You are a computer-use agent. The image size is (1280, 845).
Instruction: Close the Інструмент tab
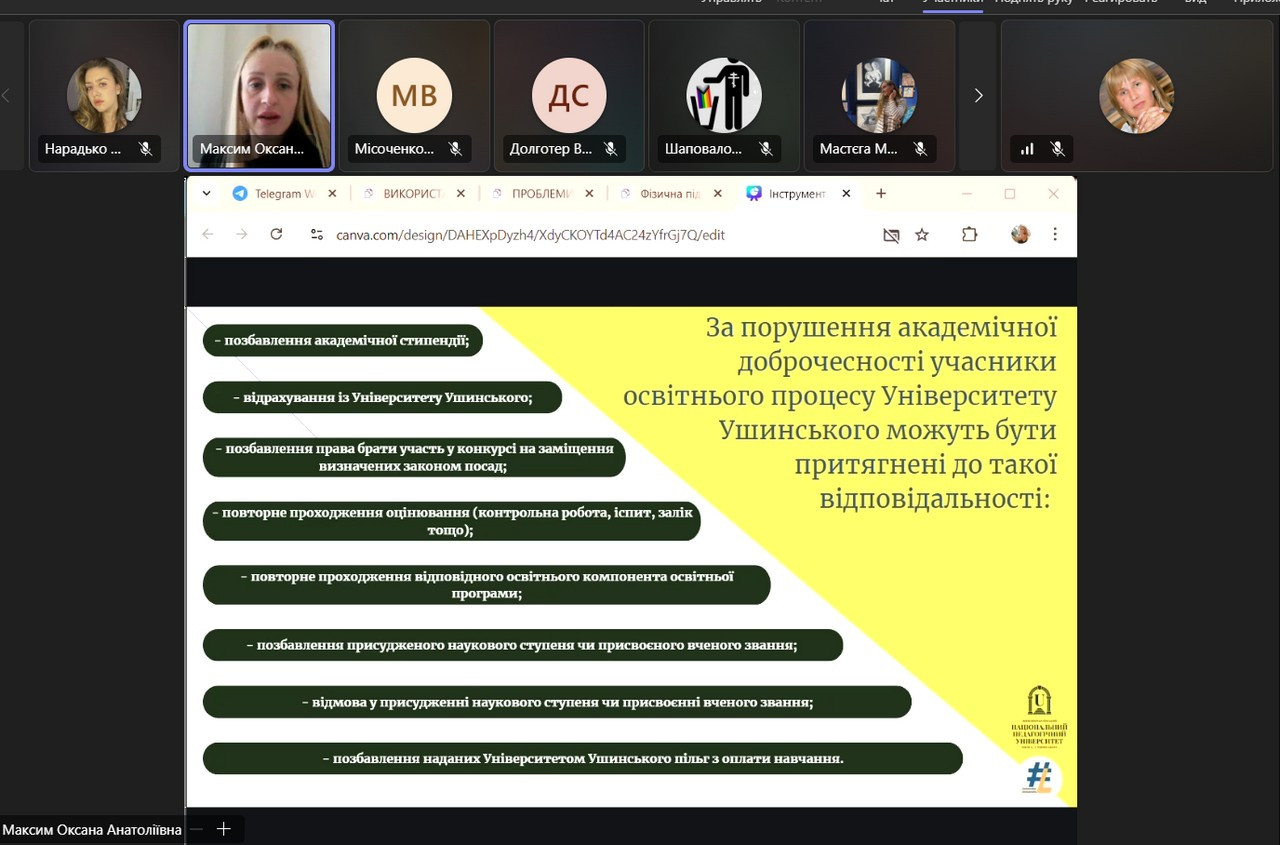click(x=846, y=194)
